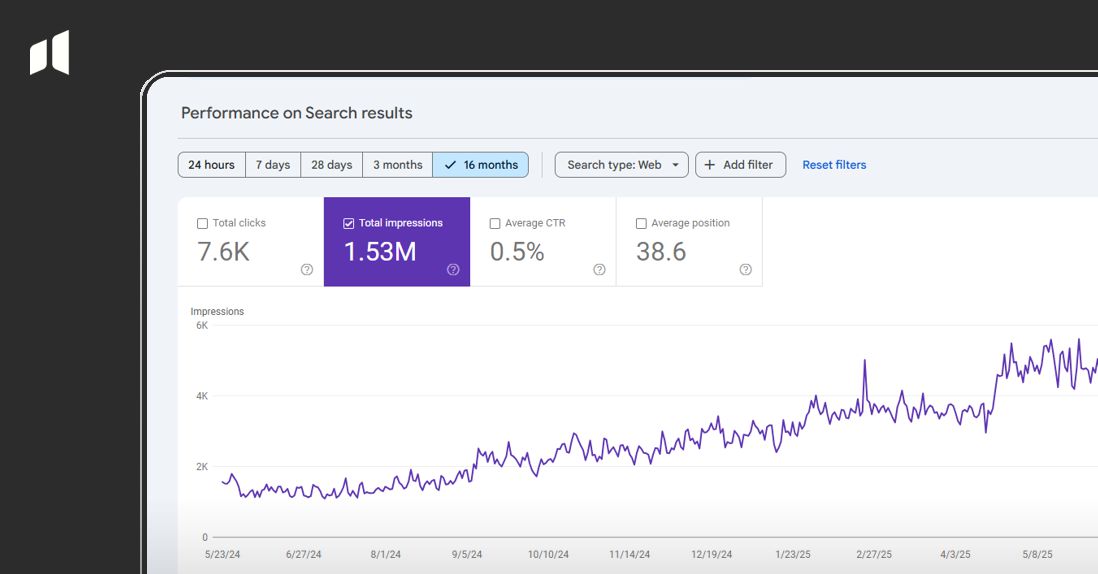Image resolution: width=1098 pixels, height=574 pixels.
Task: Click help icon on Total impressions card
Action: click(x=453, y=269)
